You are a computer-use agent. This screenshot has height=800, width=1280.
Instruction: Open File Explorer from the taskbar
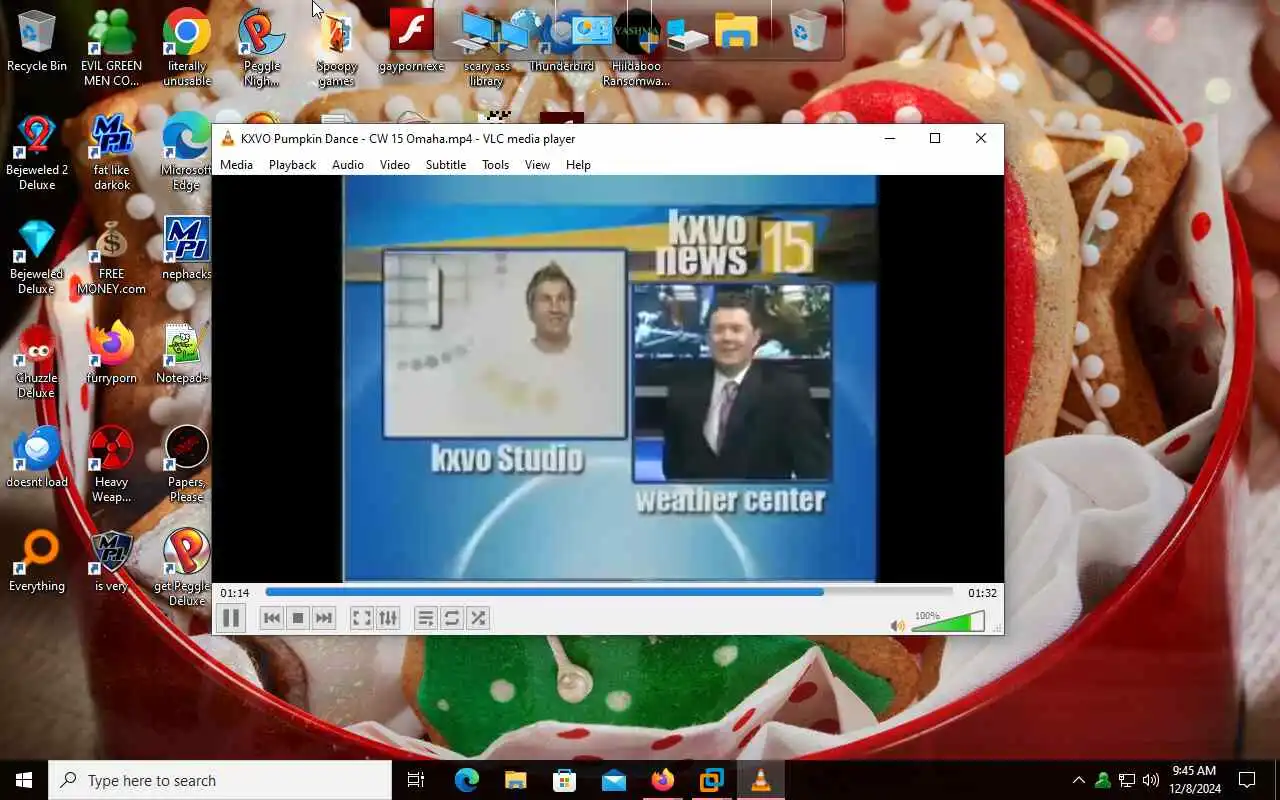(x=515, y=780)
